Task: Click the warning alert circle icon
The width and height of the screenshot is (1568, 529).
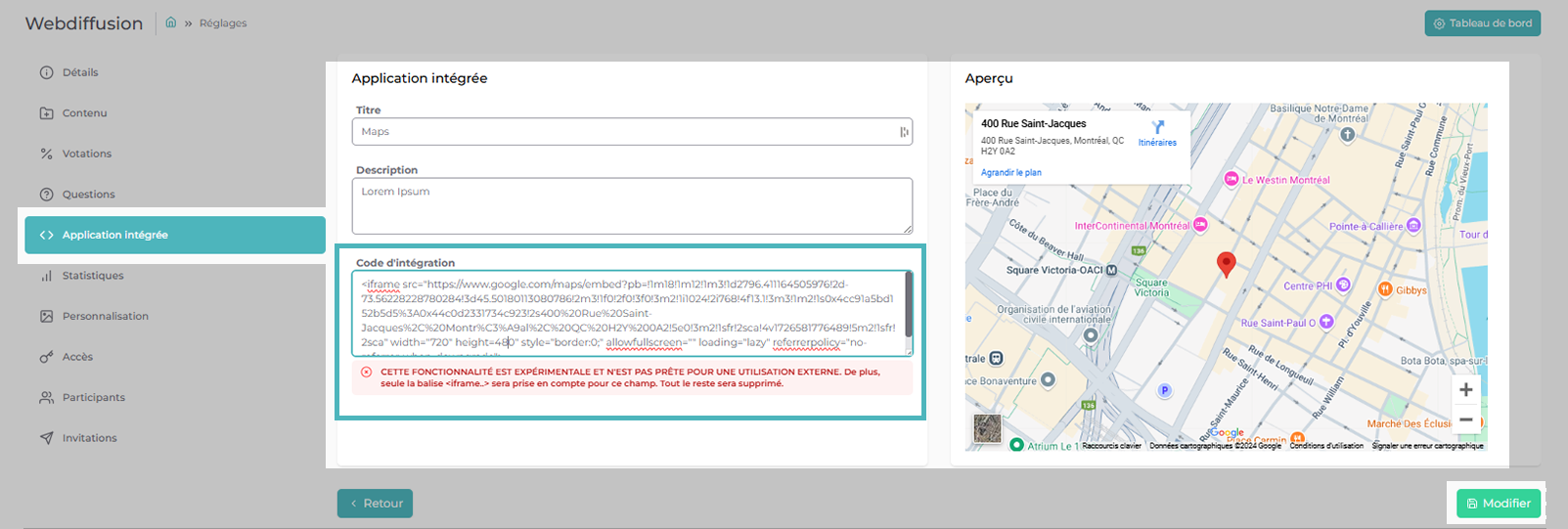Action: [367, 372]
